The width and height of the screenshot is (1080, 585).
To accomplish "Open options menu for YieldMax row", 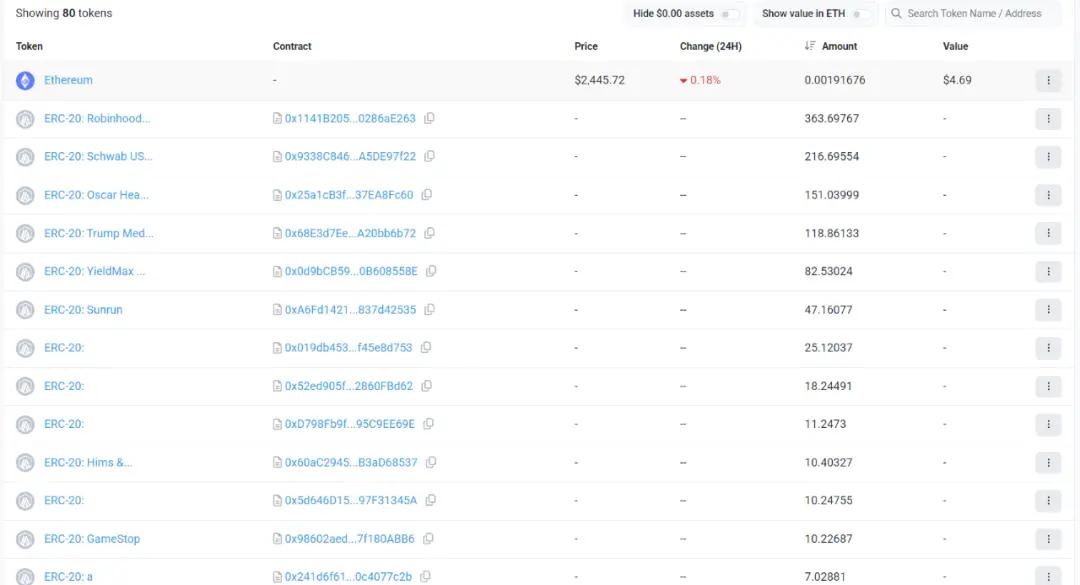I will (1048, 271).
